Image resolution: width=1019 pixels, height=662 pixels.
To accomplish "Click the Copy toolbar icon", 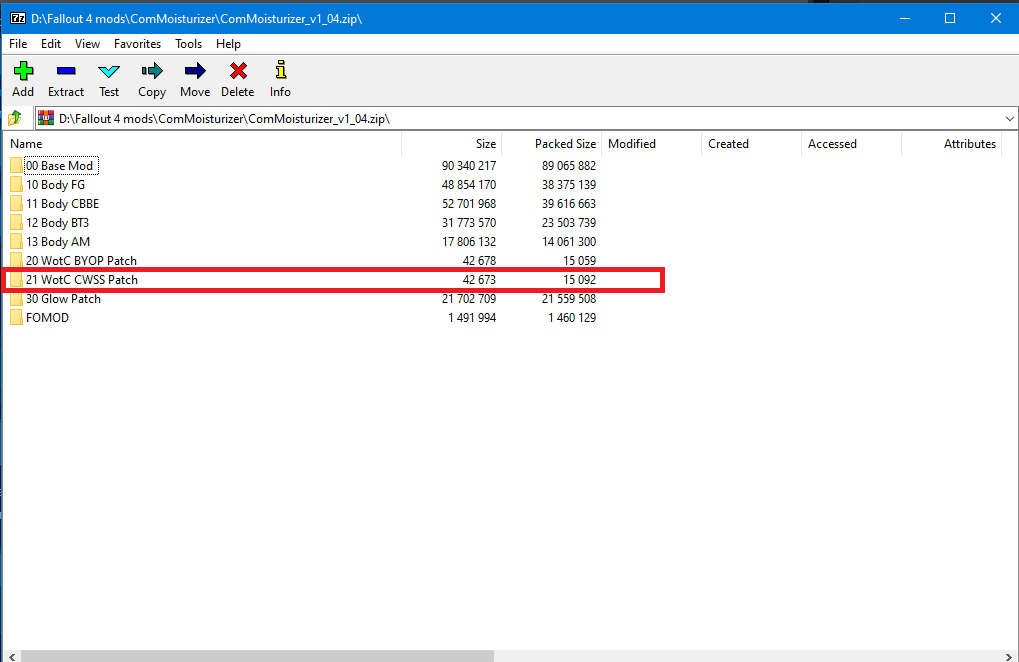I will click(152, 71).
